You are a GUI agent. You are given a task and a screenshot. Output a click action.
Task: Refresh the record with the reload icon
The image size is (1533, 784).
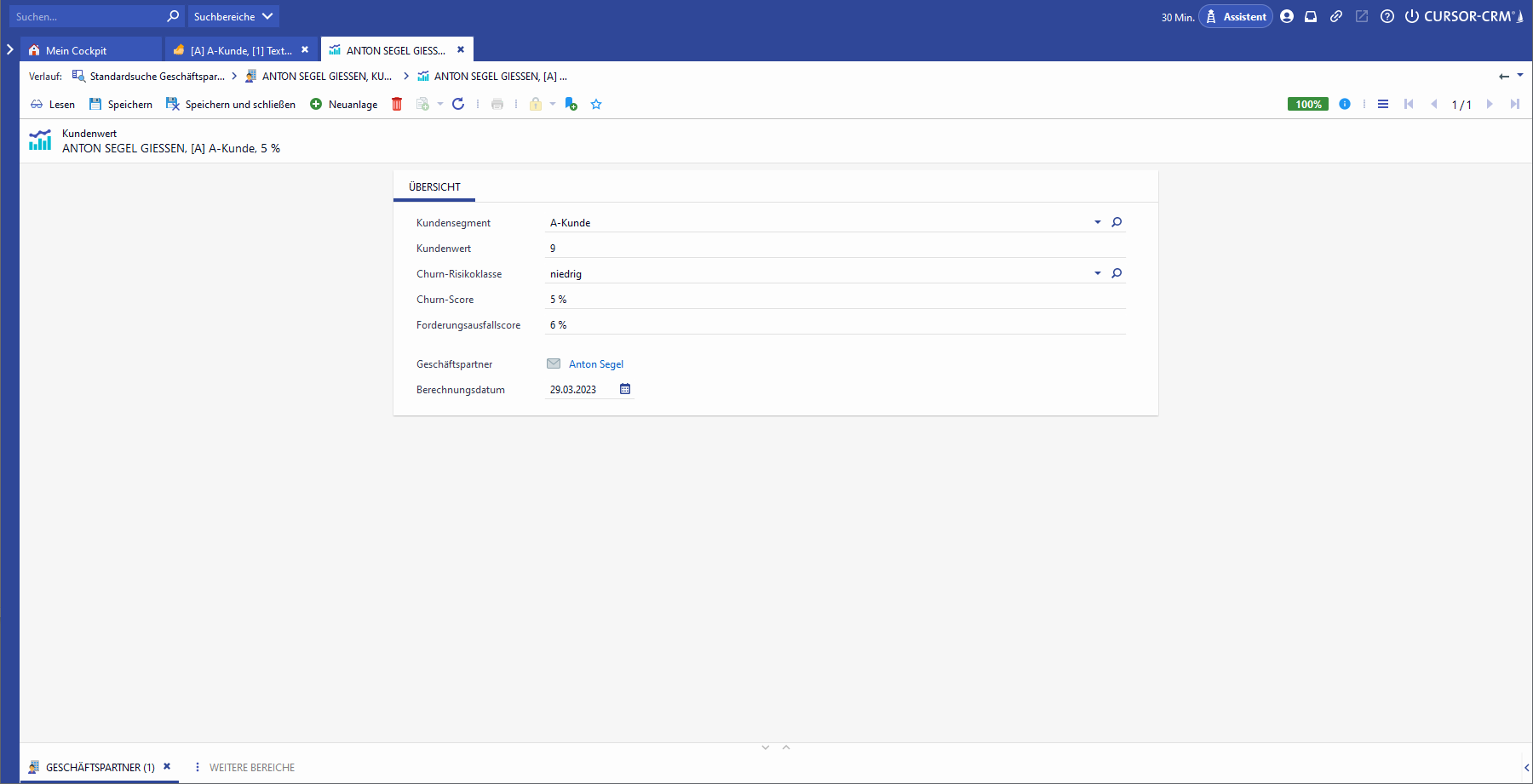(x=458, y=104)
